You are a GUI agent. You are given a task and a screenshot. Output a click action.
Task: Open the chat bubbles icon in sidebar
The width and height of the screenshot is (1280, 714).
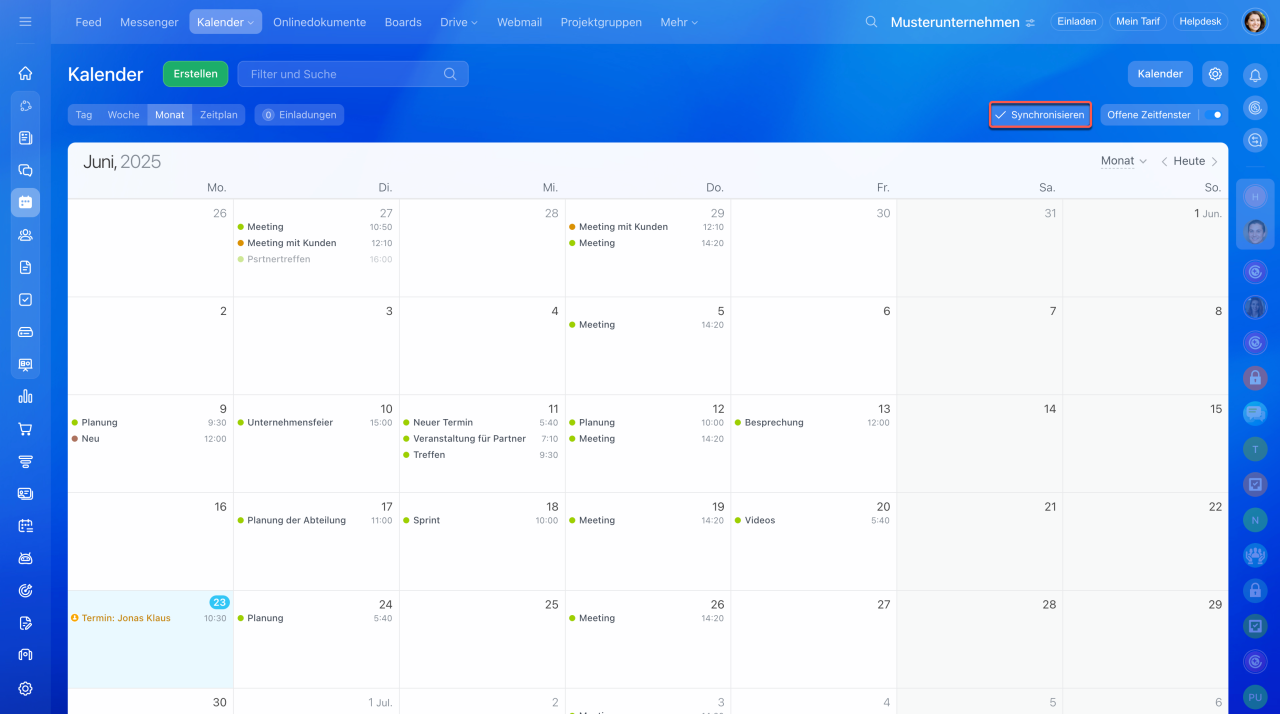coord(25,170)
